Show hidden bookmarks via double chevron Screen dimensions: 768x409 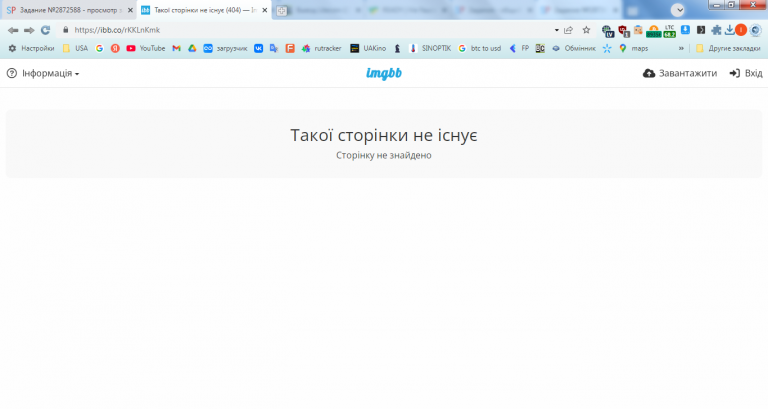coord(681,48)
